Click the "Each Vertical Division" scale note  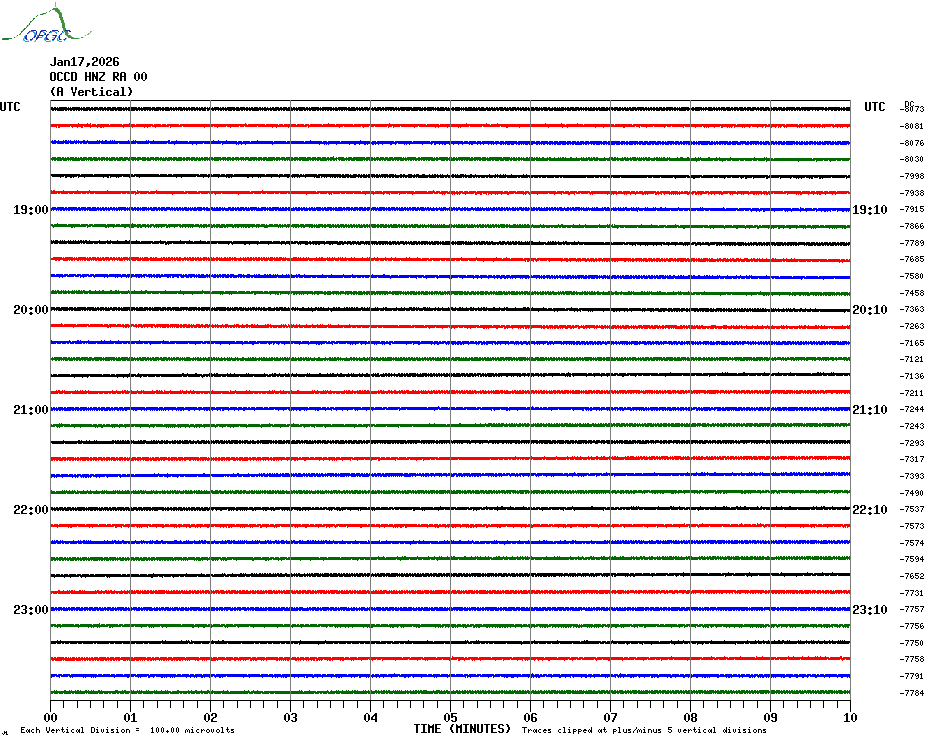pyautogui.click(x=127, y=730)
